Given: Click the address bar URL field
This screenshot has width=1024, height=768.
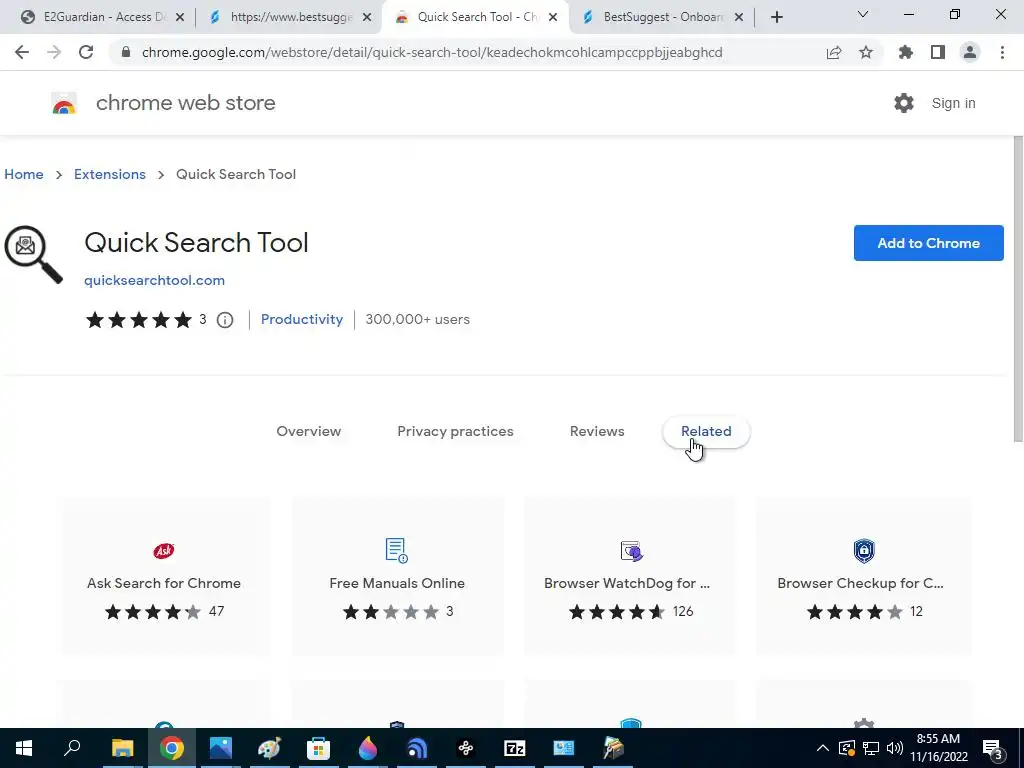Looking at the screenshot, I should [431, 52].
